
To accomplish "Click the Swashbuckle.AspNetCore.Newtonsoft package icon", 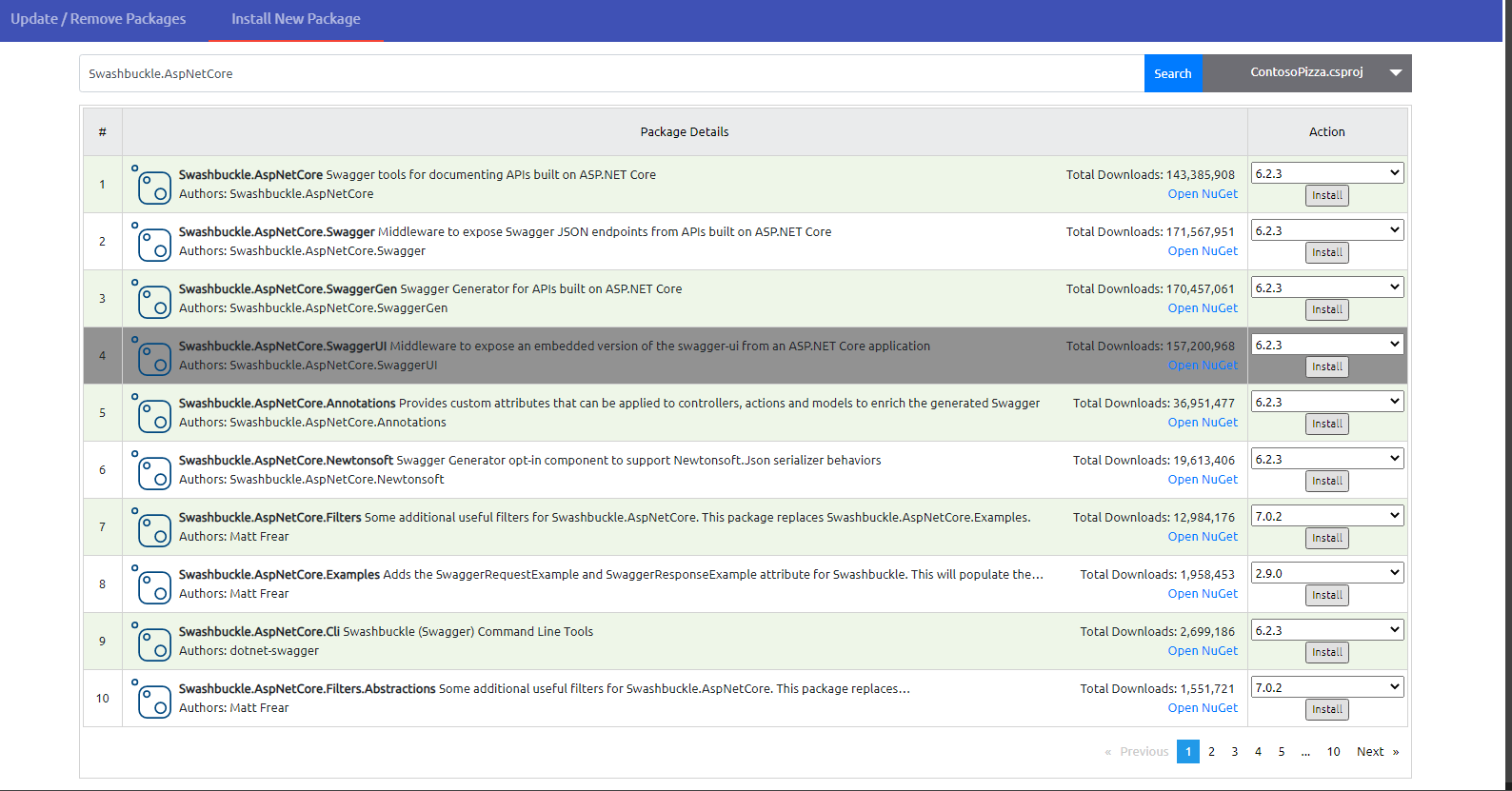I will (x=151, y=470).
